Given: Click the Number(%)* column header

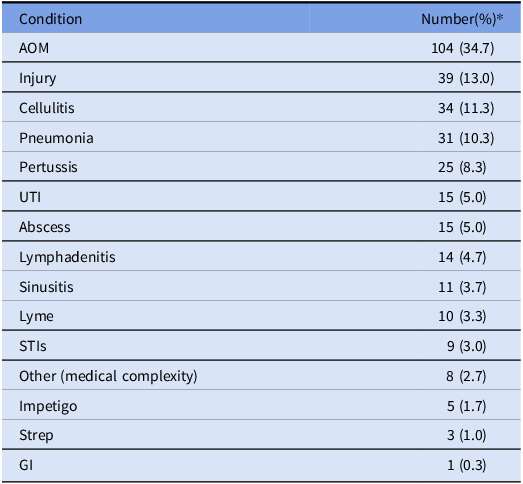Looking at the screenshot, I should (x=462, y=19).
